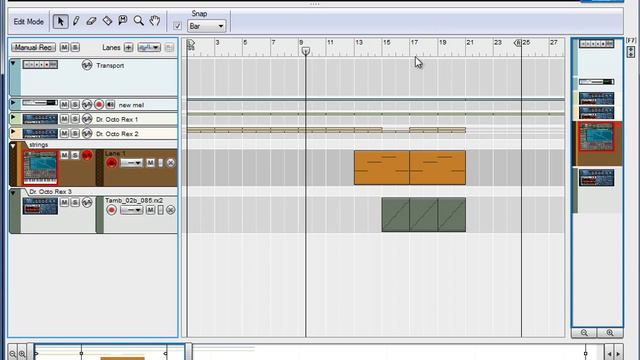Select the first green Tamb clip at bar 15

(x=396, y=215)
